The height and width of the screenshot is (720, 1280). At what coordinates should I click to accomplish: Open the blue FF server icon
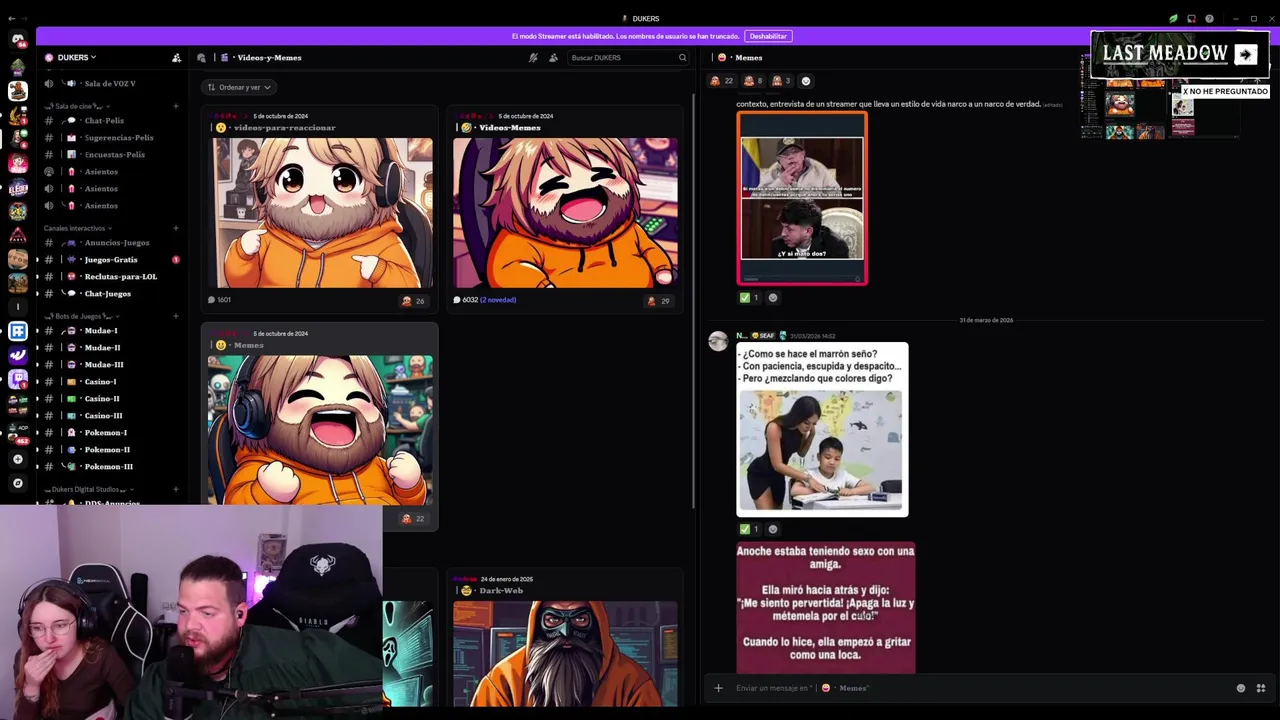tap(17, 331)
